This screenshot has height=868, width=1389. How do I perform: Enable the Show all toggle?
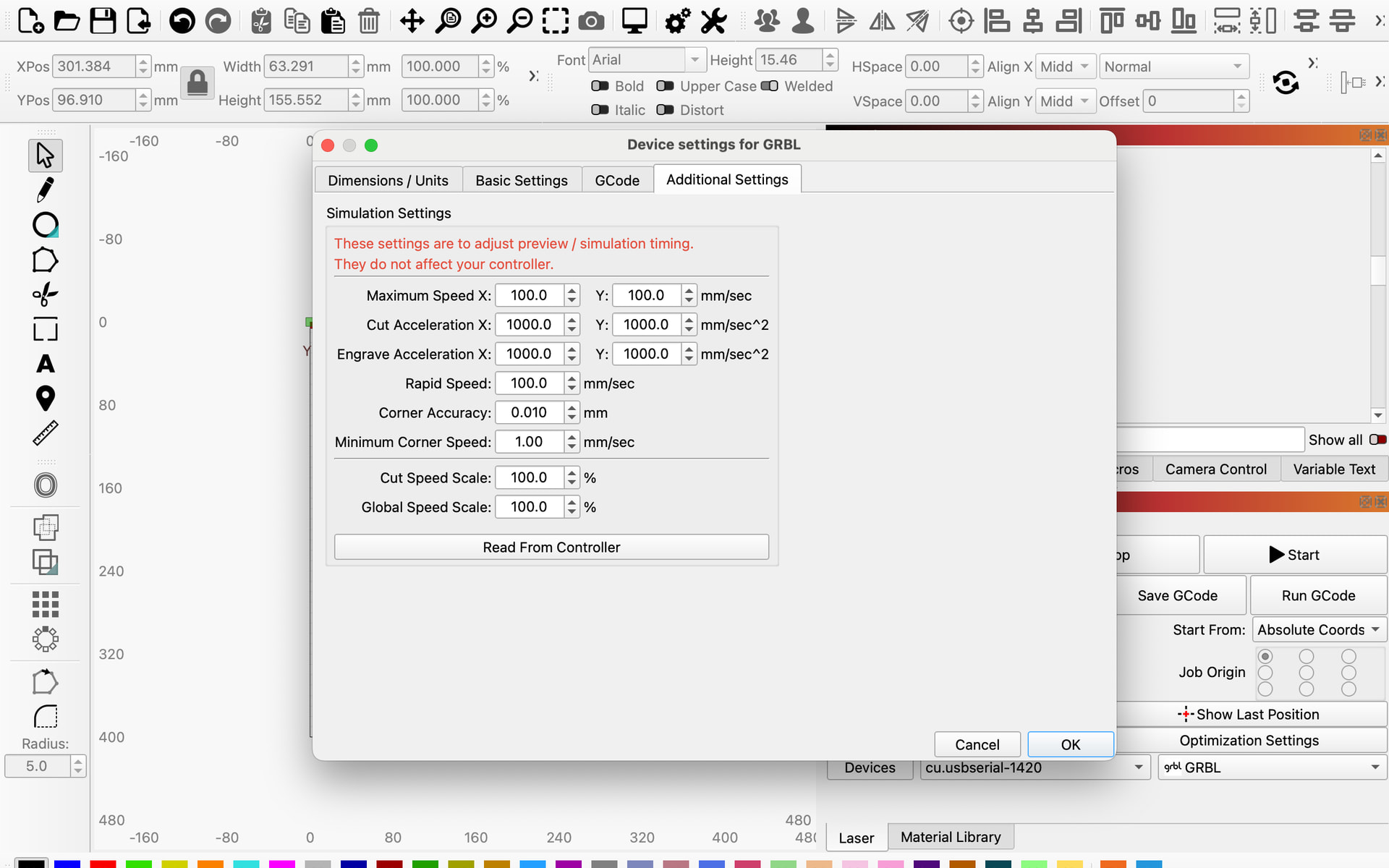1377,440
